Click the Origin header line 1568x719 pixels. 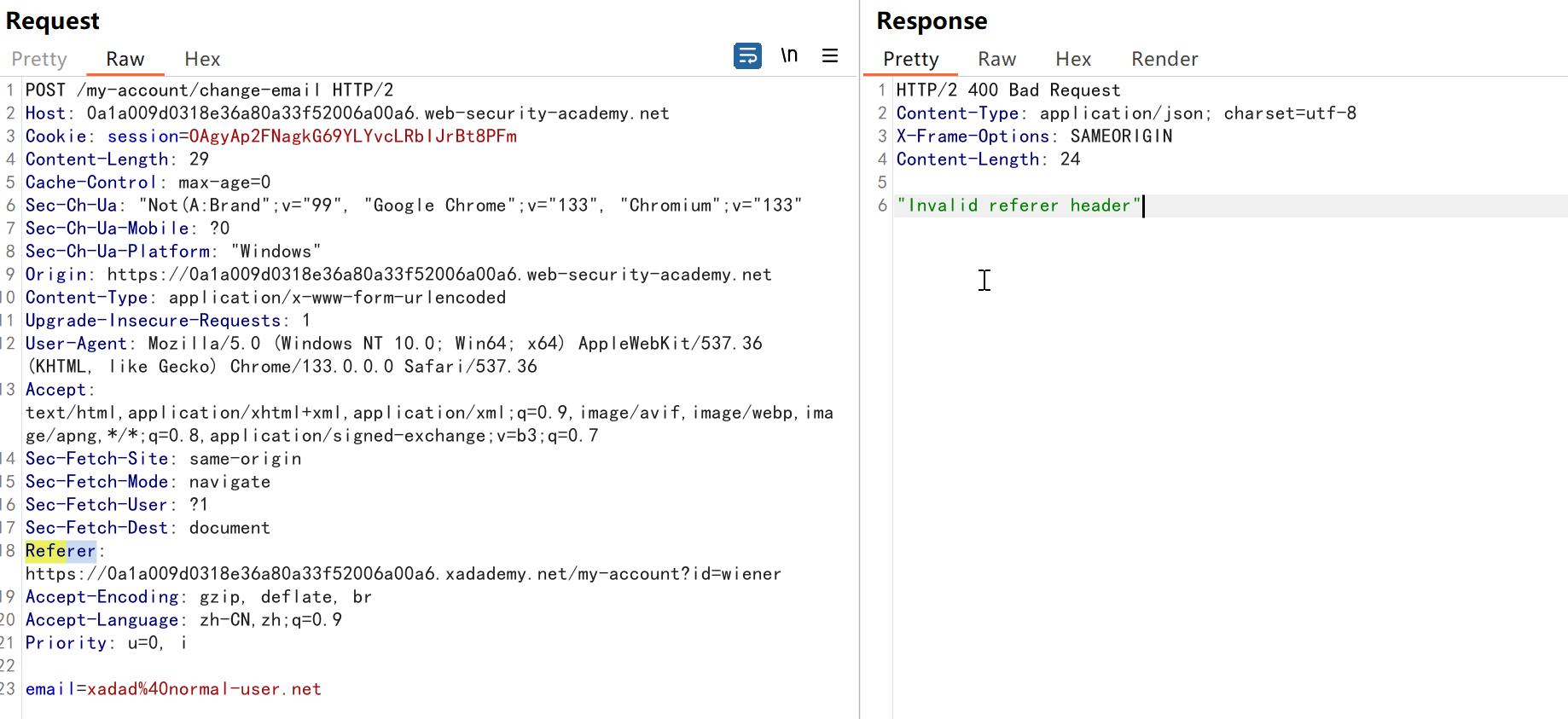pyautogui.click(x=398, y=275)
